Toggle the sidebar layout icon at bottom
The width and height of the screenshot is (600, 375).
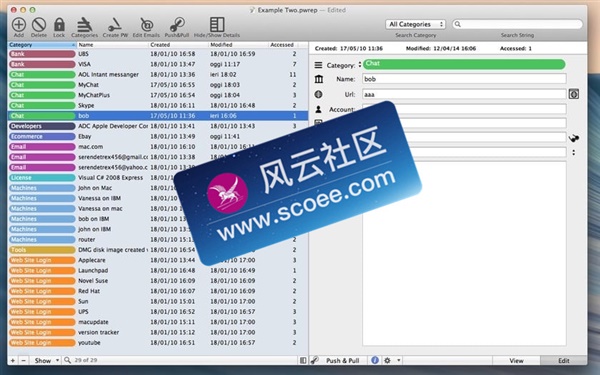[303, 360]
